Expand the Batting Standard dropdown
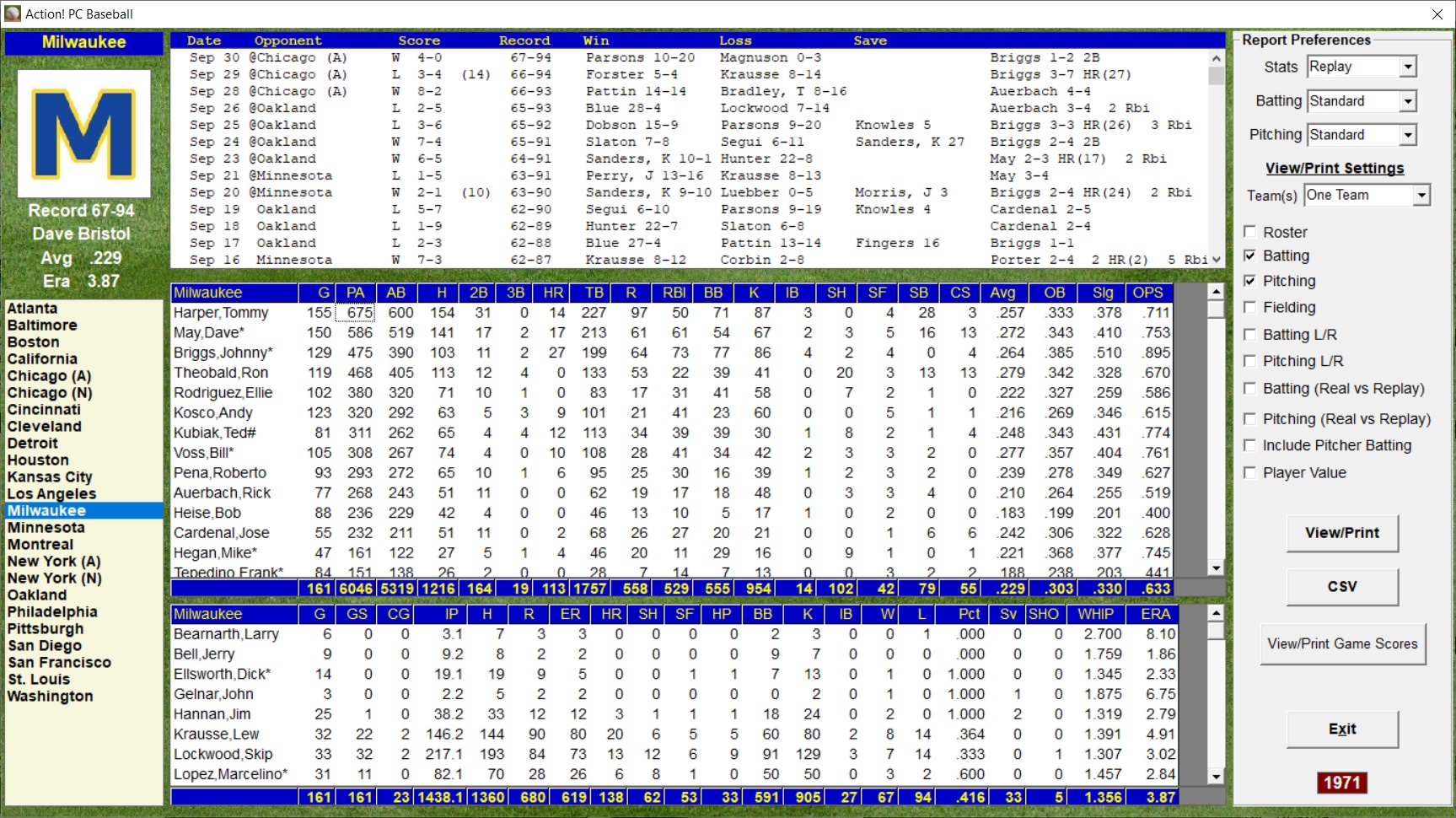 point(1407,101)
